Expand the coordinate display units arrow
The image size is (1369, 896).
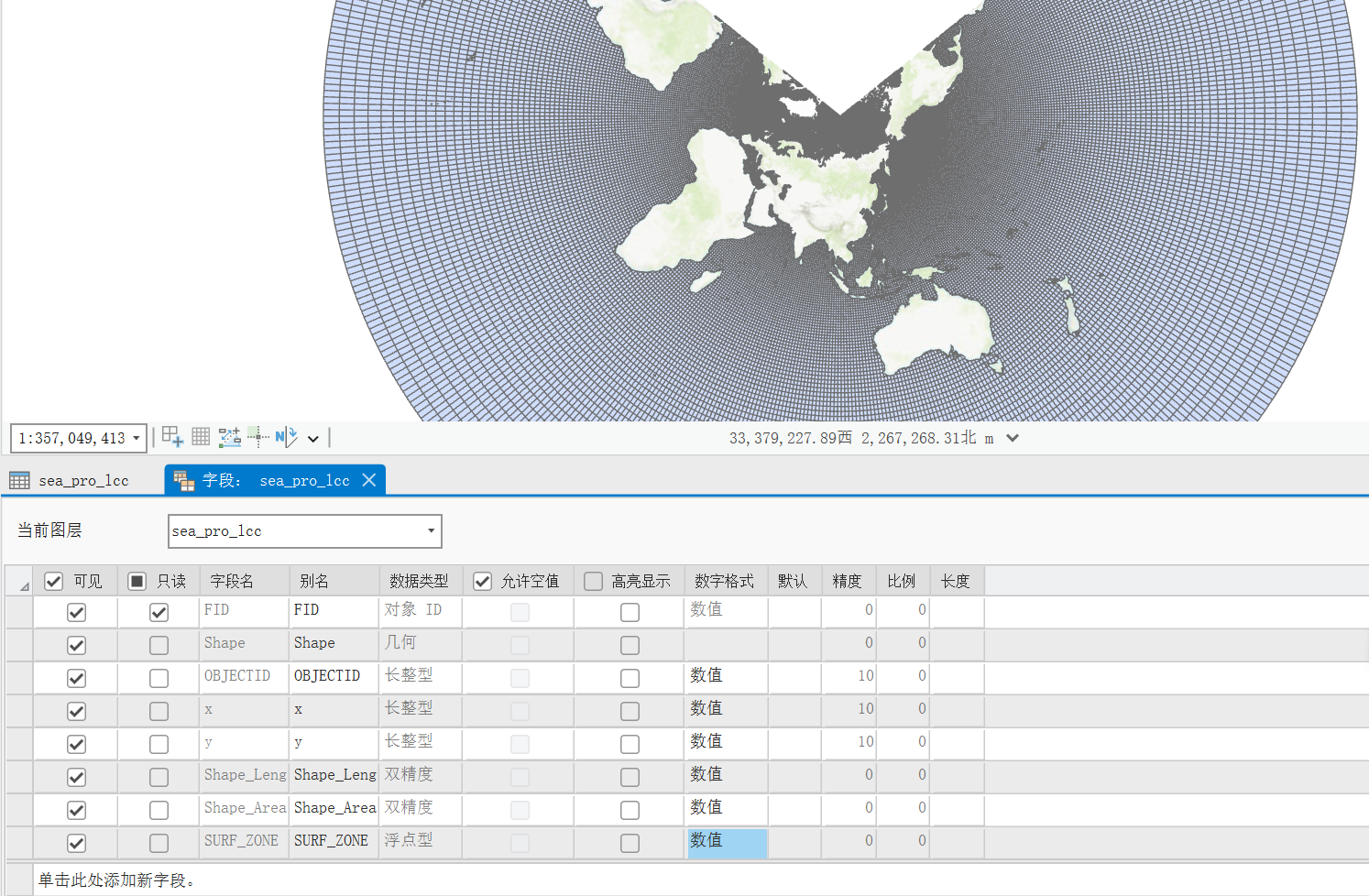tap(1013, 438)
